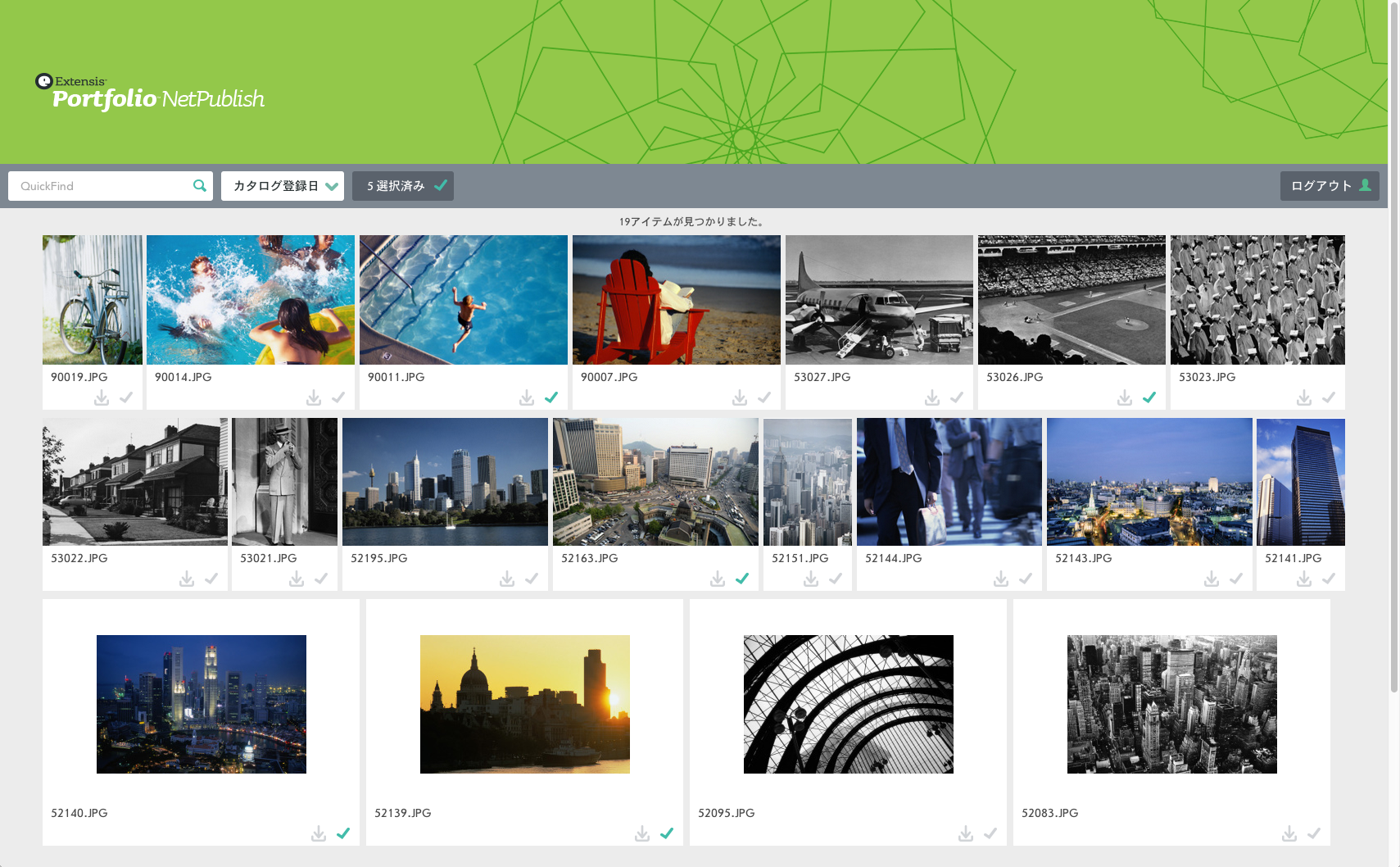
Task: Download the 90014.JPG image
Action: click(314, 397)
